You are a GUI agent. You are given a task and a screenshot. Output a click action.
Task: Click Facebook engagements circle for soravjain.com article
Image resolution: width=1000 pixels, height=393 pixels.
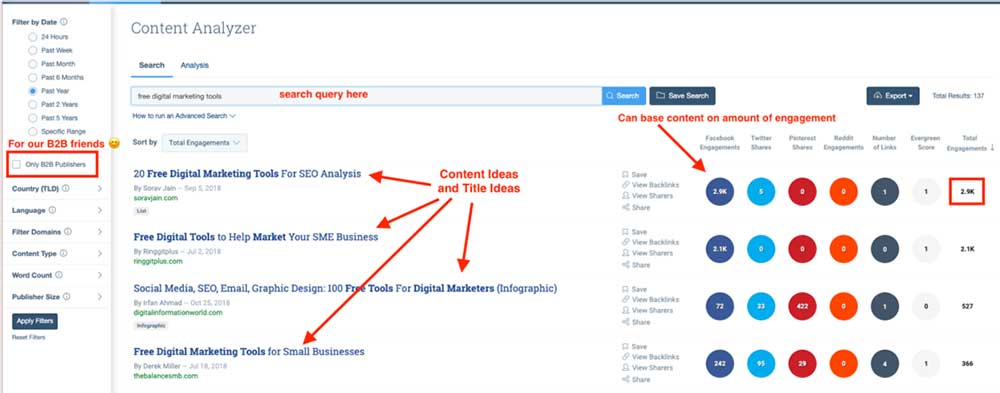[719, 191]
